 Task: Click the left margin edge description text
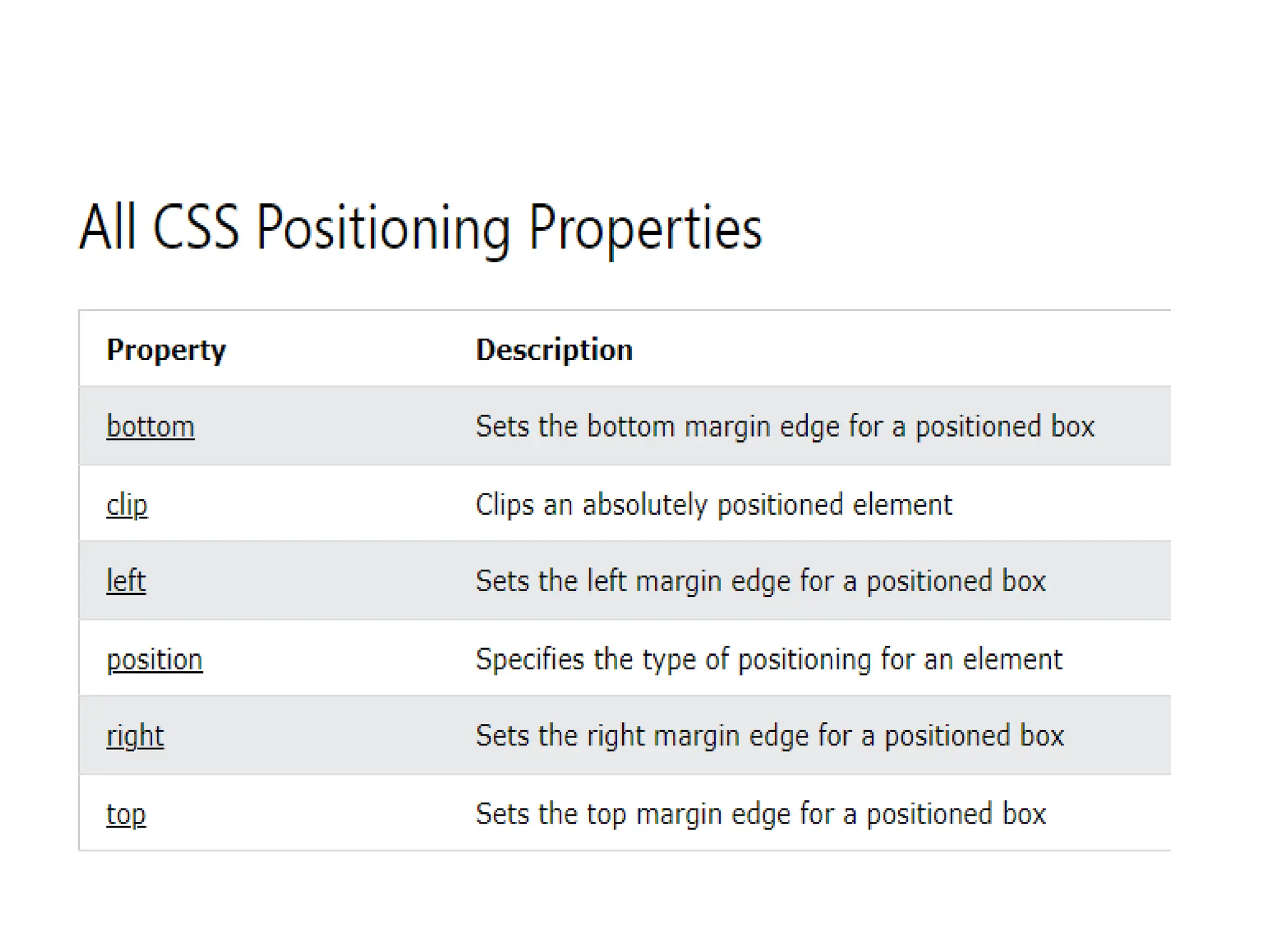(x=760, y=581)
